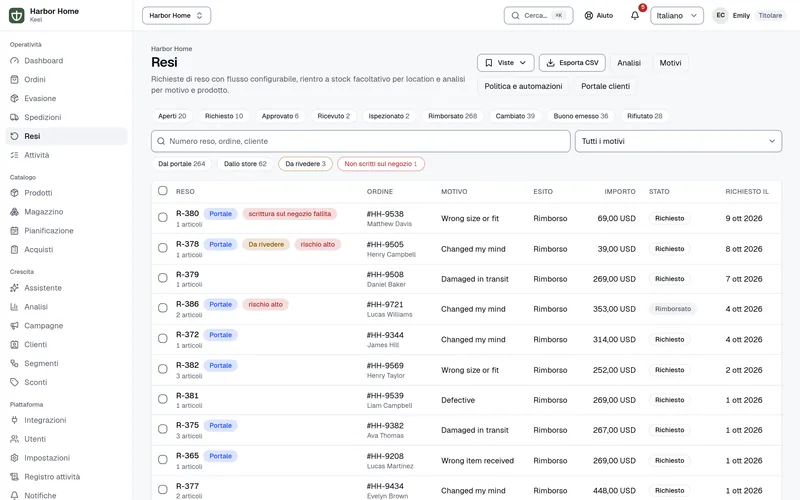Sort by Importo column header
The width and height of the screenshot is (800, 500).
(x=620, y=191)
